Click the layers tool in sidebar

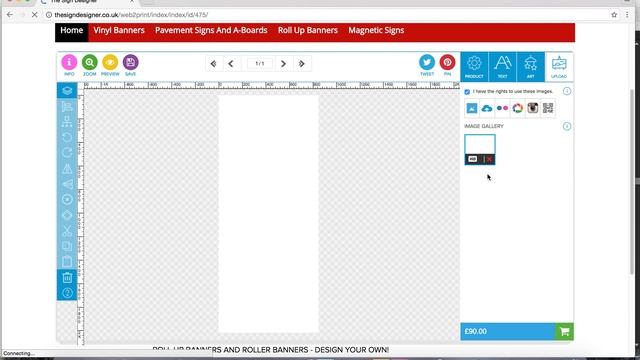67,91
